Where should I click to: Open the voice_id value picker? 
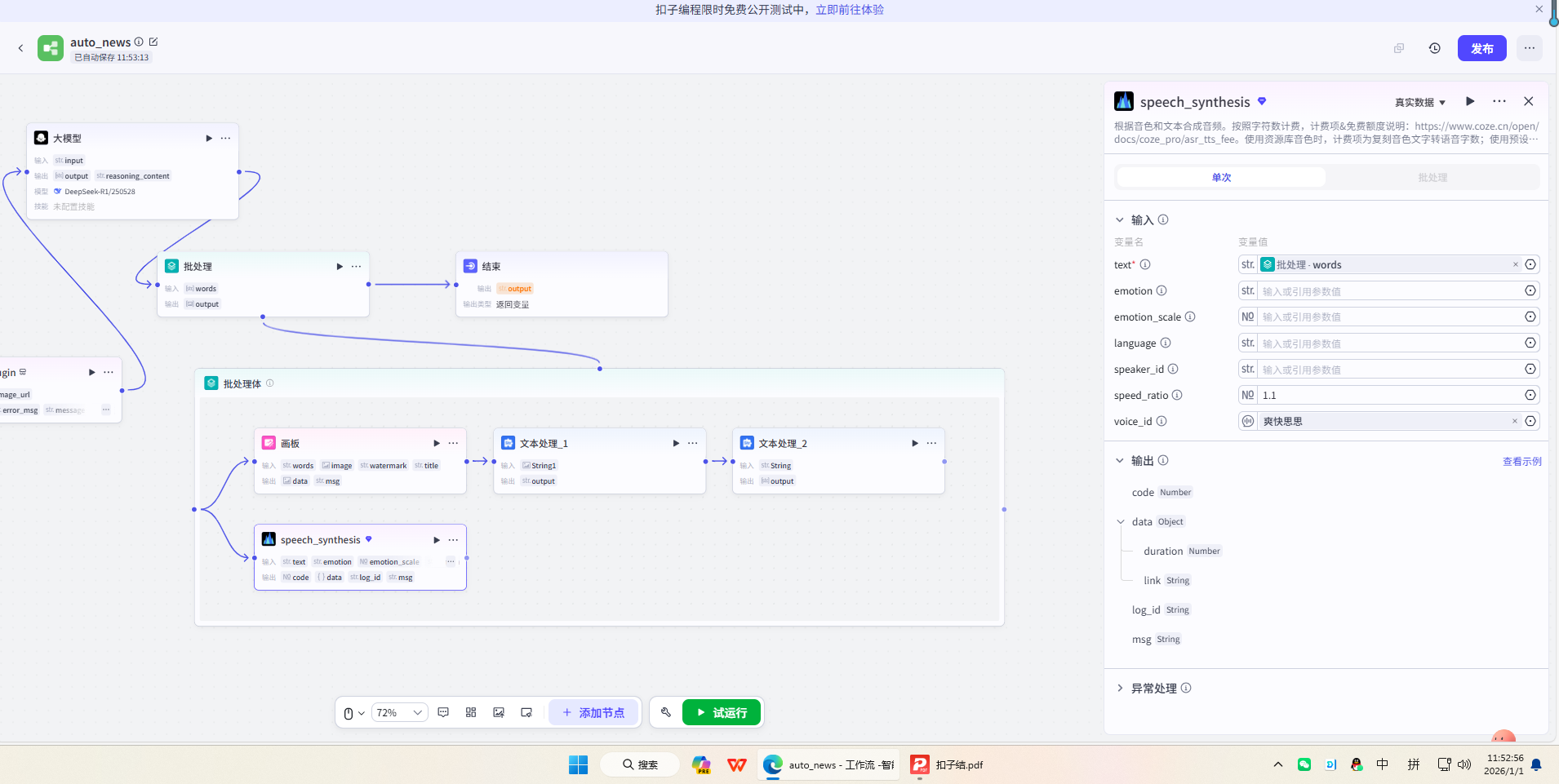pyautogui.click(x=1530, y=421)
